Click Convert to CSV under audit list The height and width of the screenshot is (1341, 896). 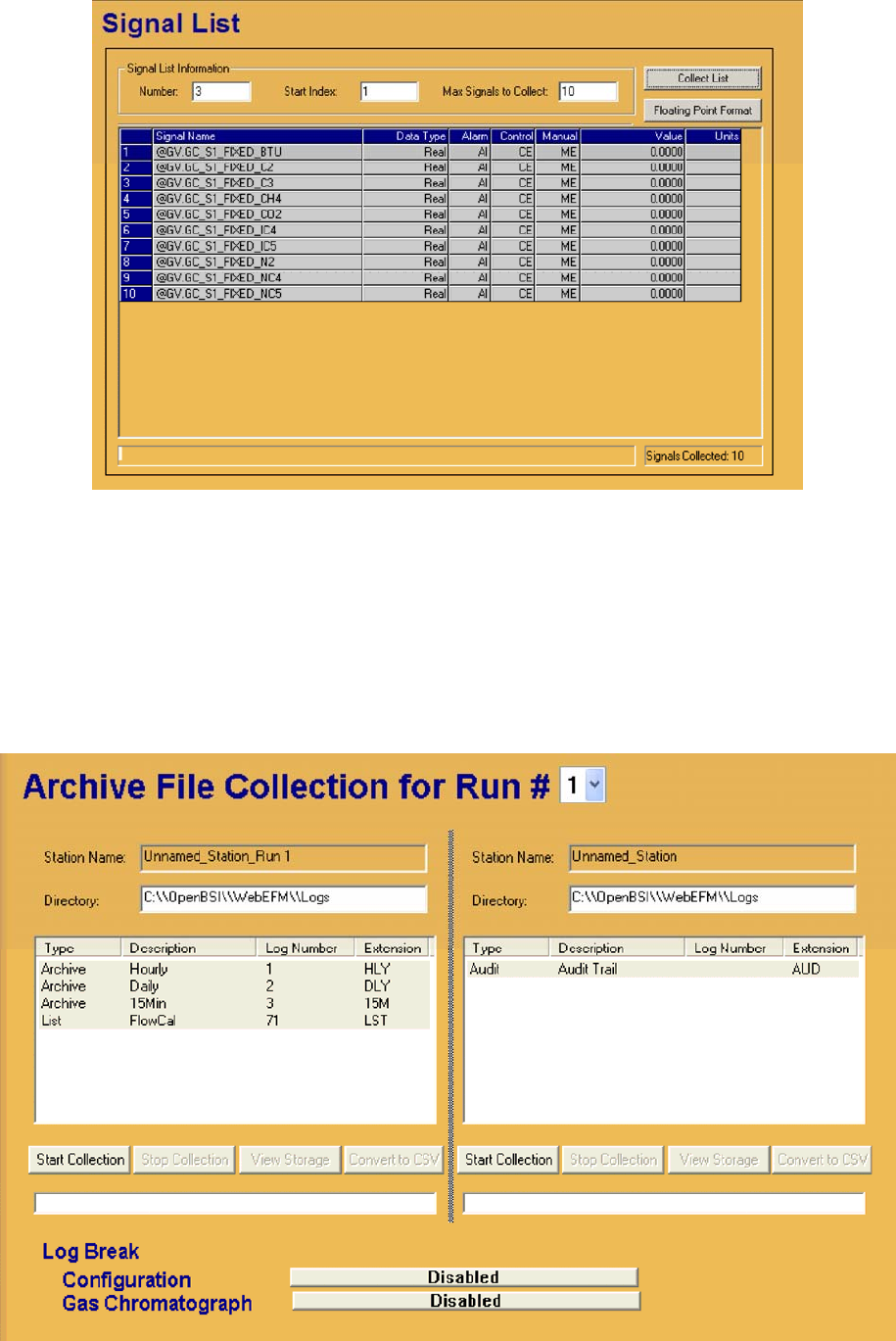(823, 1160)
